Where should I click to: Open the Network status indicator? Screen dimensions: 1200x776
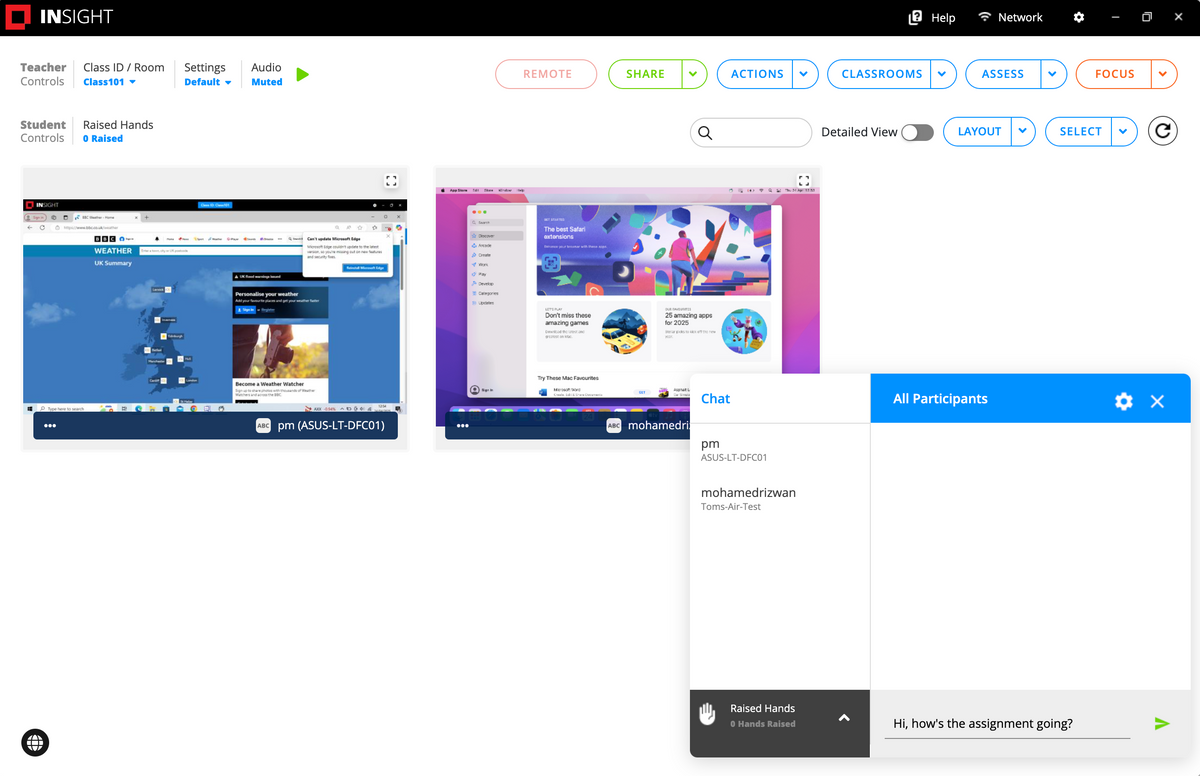[x=1010, y=17]
